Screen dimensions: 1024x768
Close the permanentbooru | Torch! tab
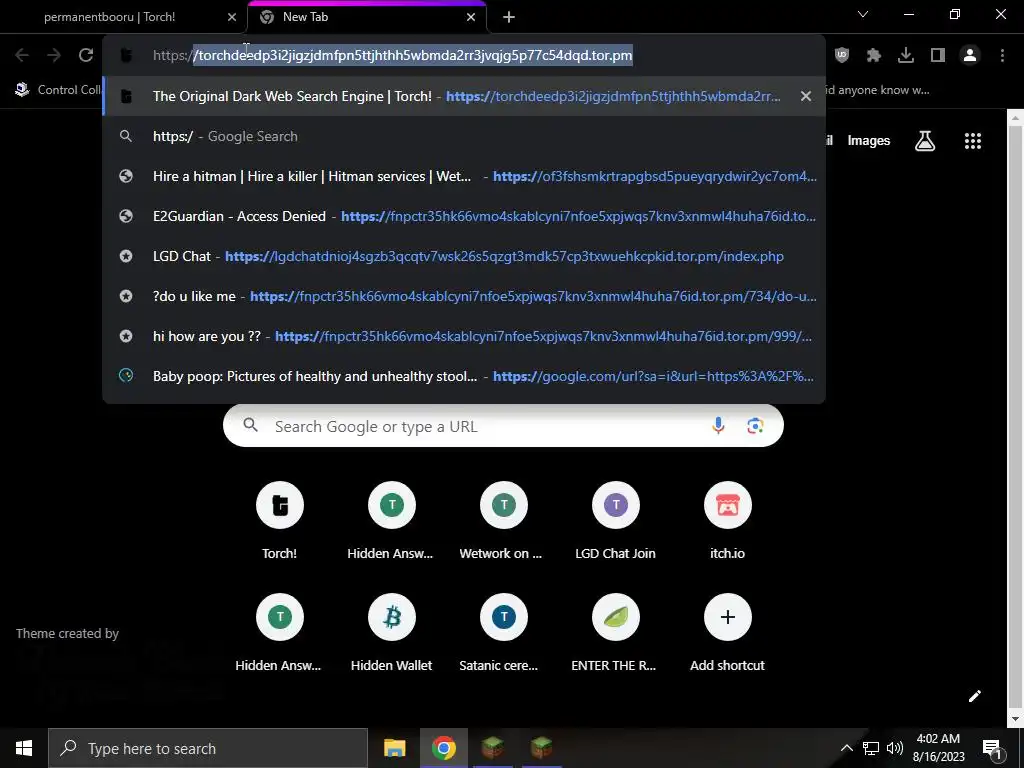[x=232, y=17]
